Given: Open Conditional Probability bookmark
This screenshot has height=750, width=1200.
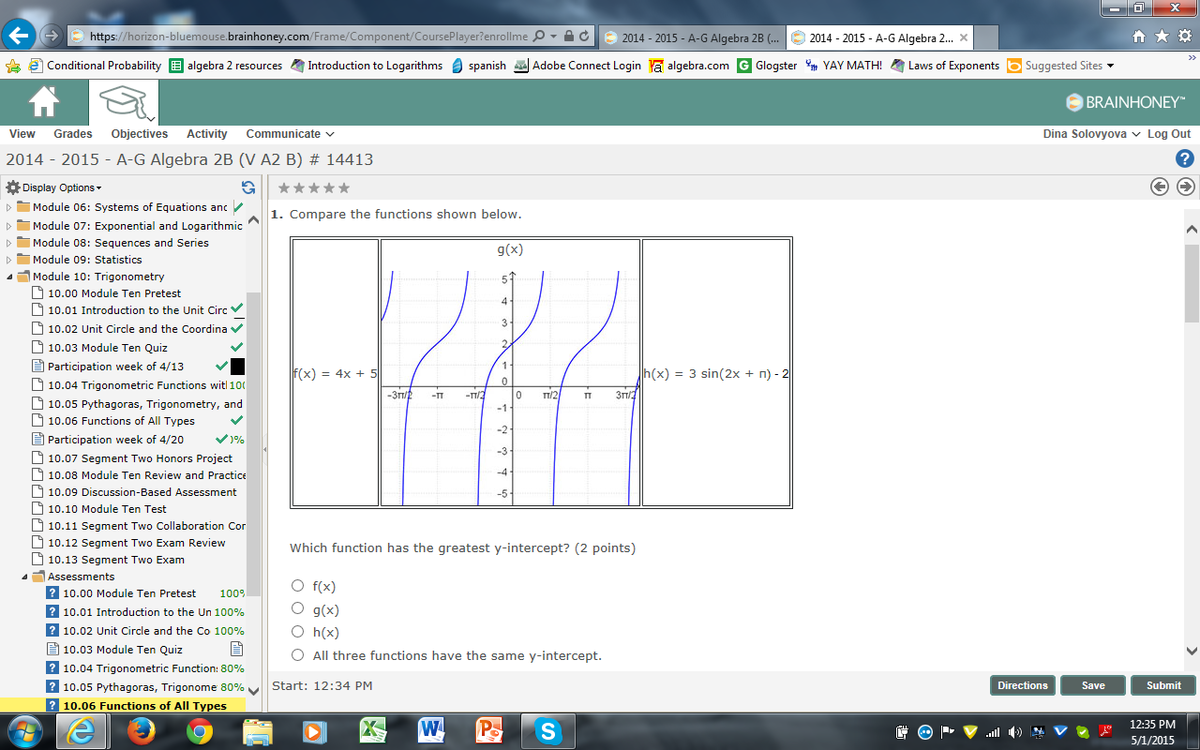Looking at the screenshot, I should point(94,65).
